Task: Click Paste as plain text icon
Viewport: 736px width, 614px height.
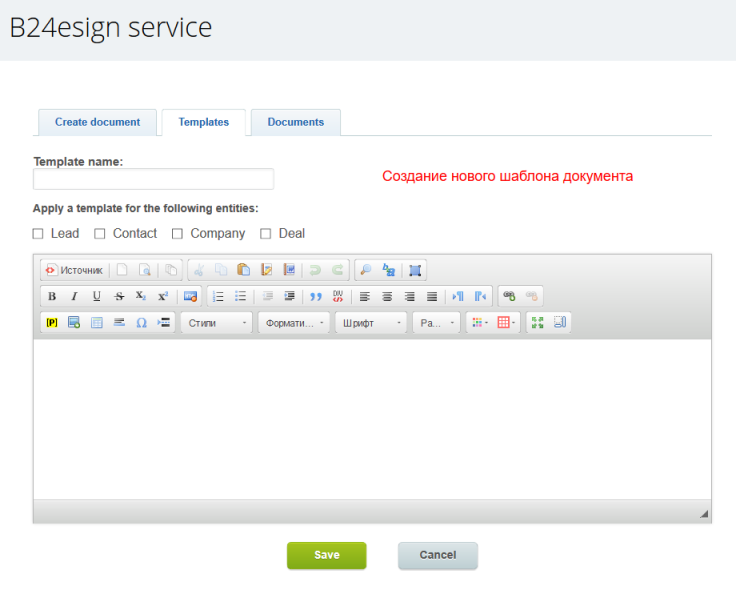Action: [x=266, y=270]
